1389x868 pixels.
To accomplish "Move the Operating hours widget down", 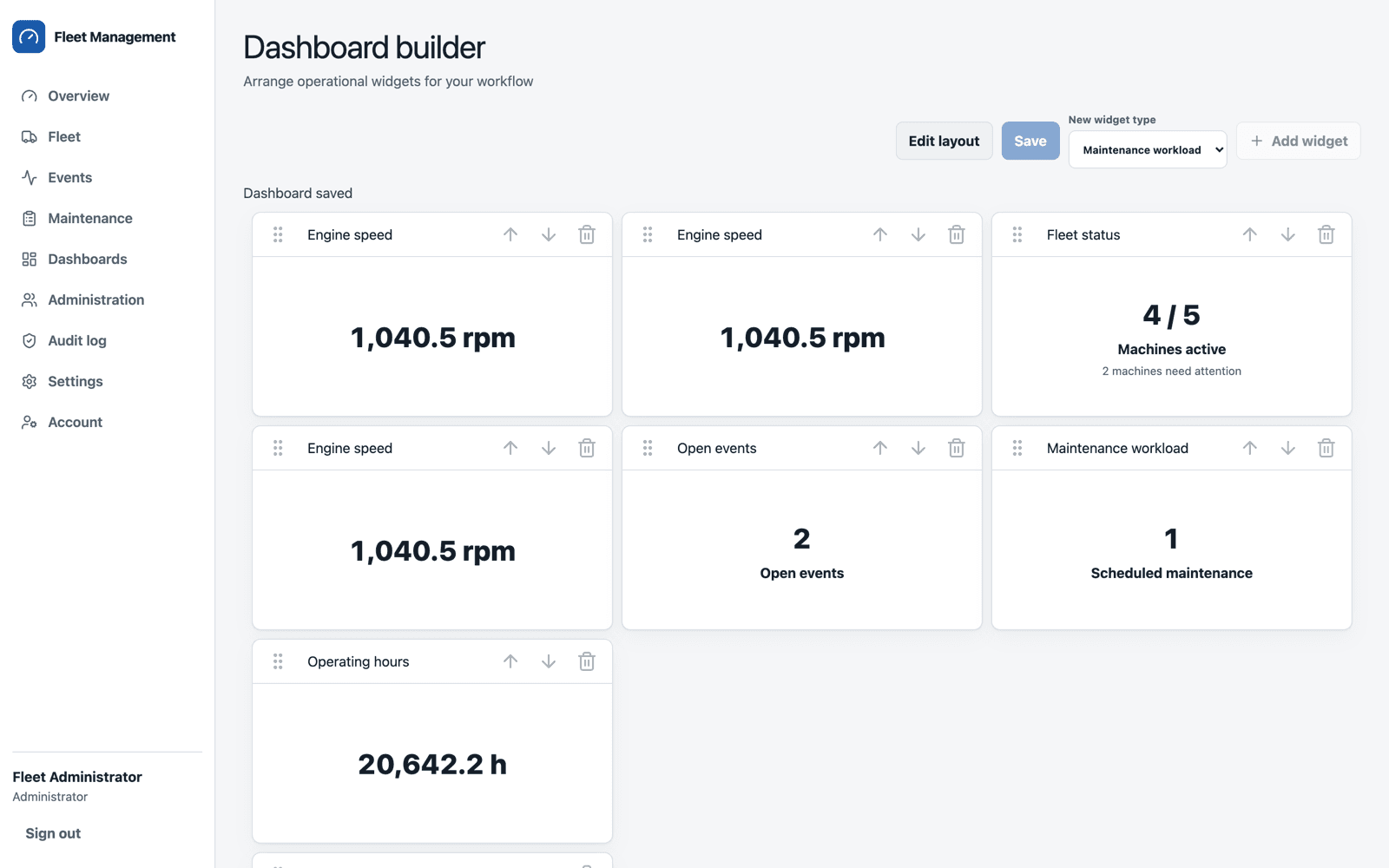I will click(x=549, y=662).
